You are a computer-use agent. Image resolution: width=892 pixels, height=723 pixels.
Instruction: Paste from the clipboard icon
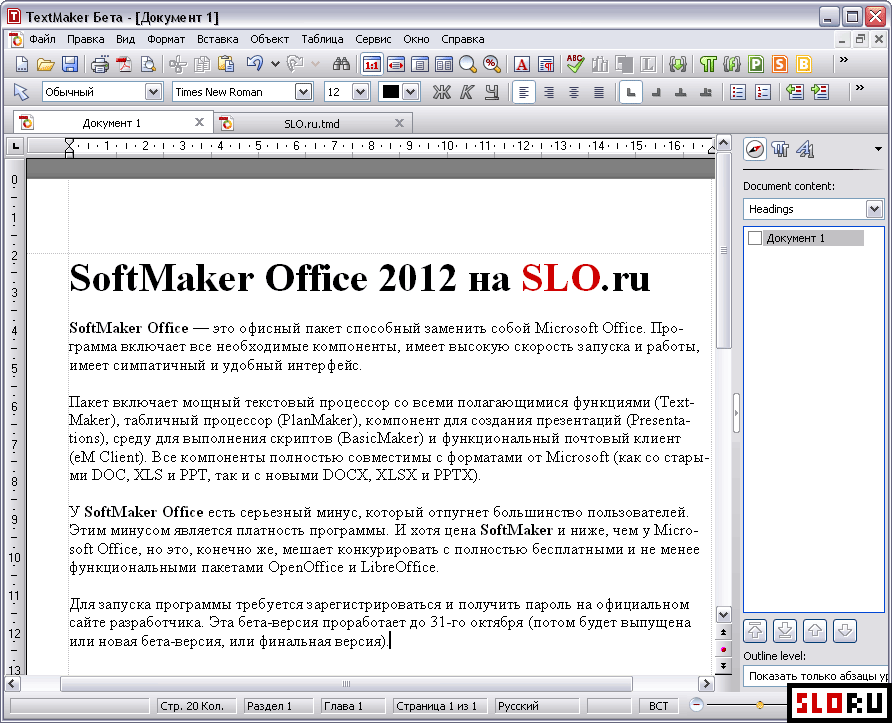226,64
